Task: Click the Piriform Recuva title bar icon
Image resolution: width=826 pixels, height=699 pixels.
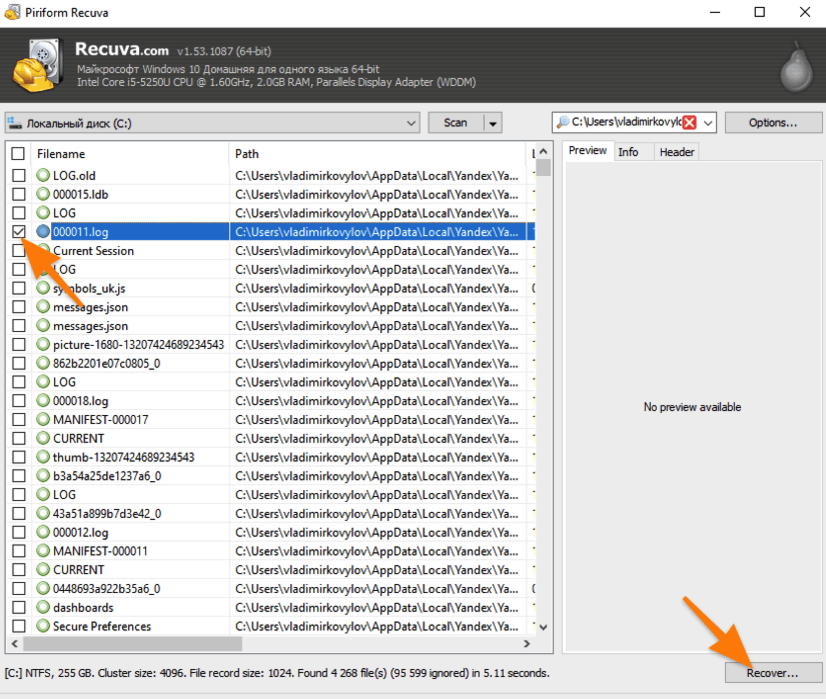Action: click(13, 12)
